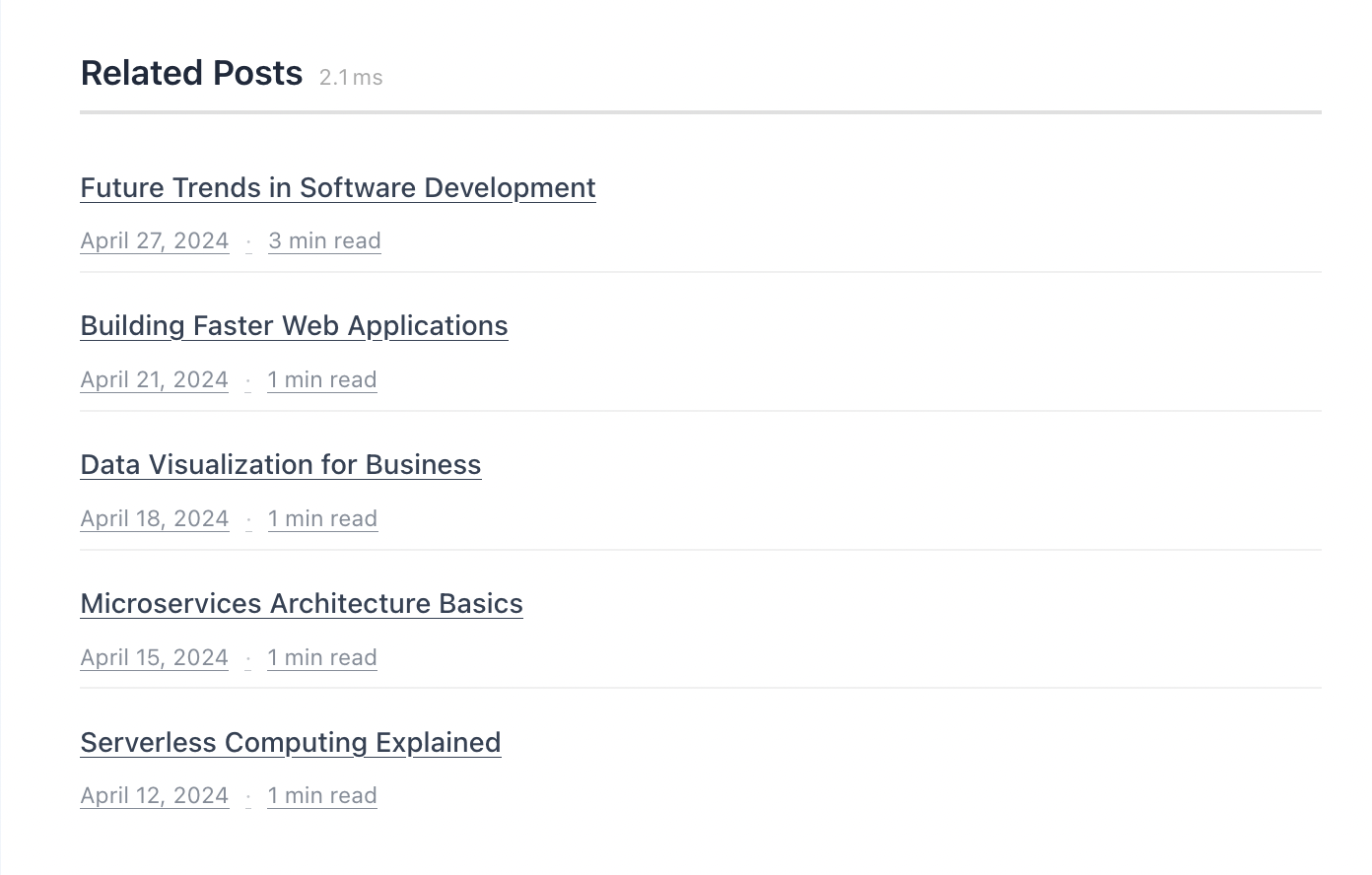The height and width of the screenshot is (875, 1372).
Task: Click the 'Related Posts' heading
Action: click(x=191, y=74)
